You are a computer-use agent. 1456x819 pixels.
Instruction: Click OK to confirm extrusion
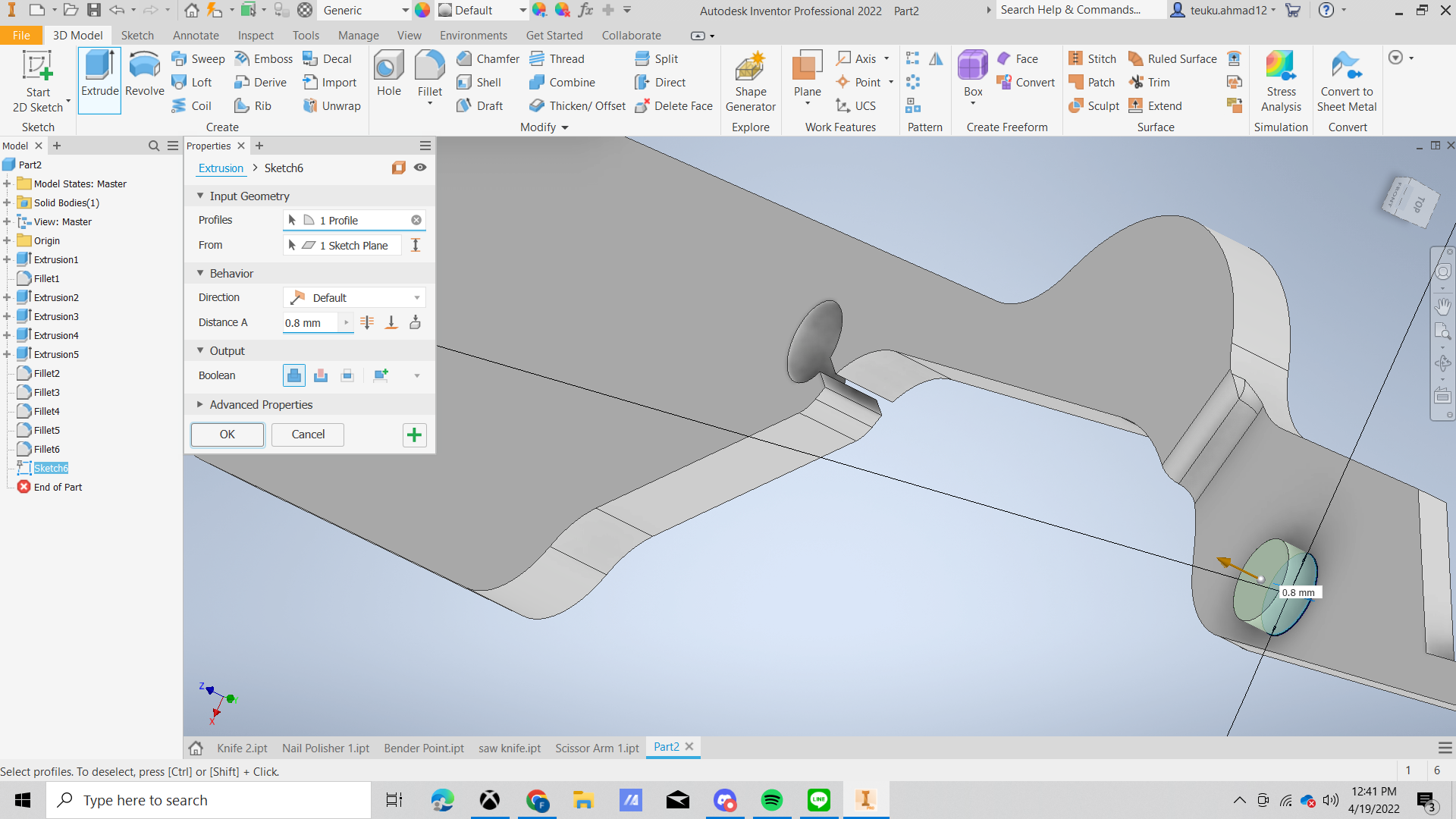coord(227,435)
